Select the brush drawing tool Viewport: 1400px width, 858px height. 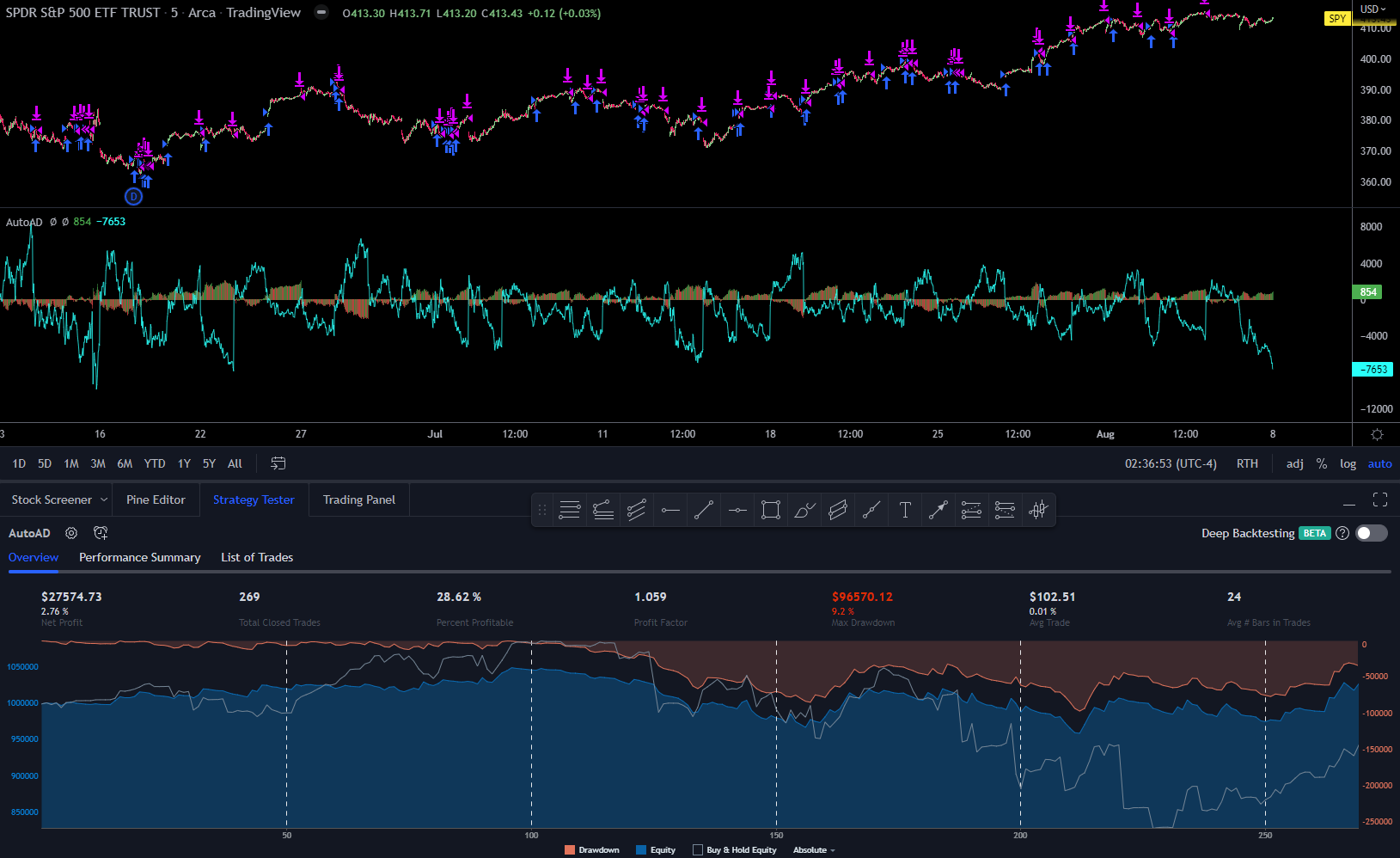click(x=804, y=511)
